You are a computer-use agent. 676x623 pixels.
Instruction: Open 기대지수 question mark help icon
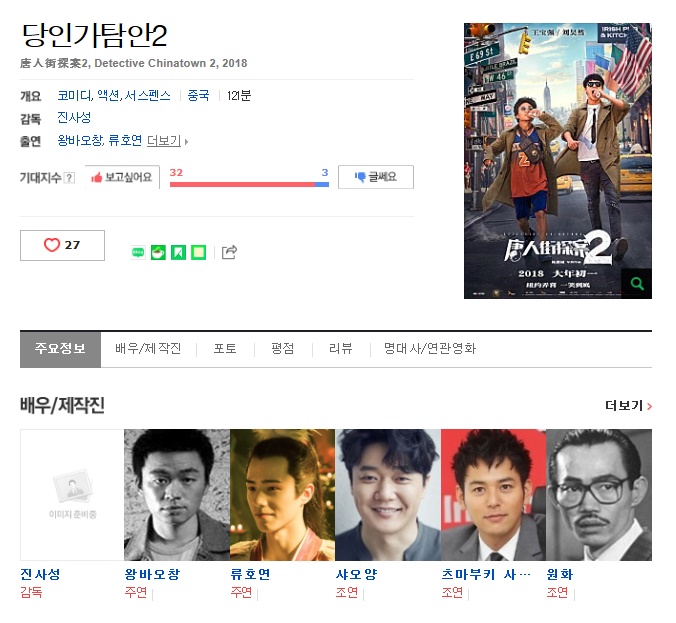[69, 178]
